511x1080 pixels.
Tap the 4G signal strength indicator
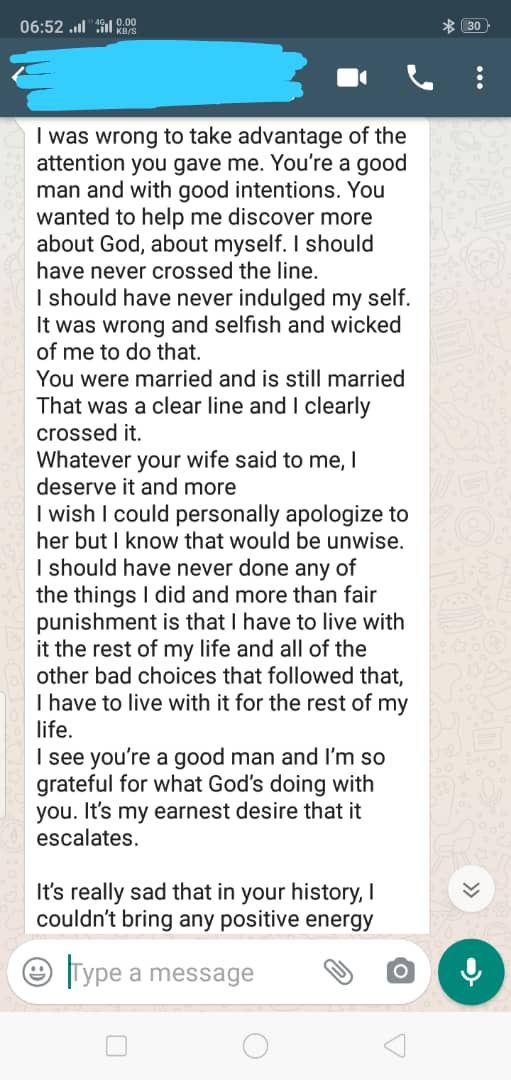click(103, 28)
